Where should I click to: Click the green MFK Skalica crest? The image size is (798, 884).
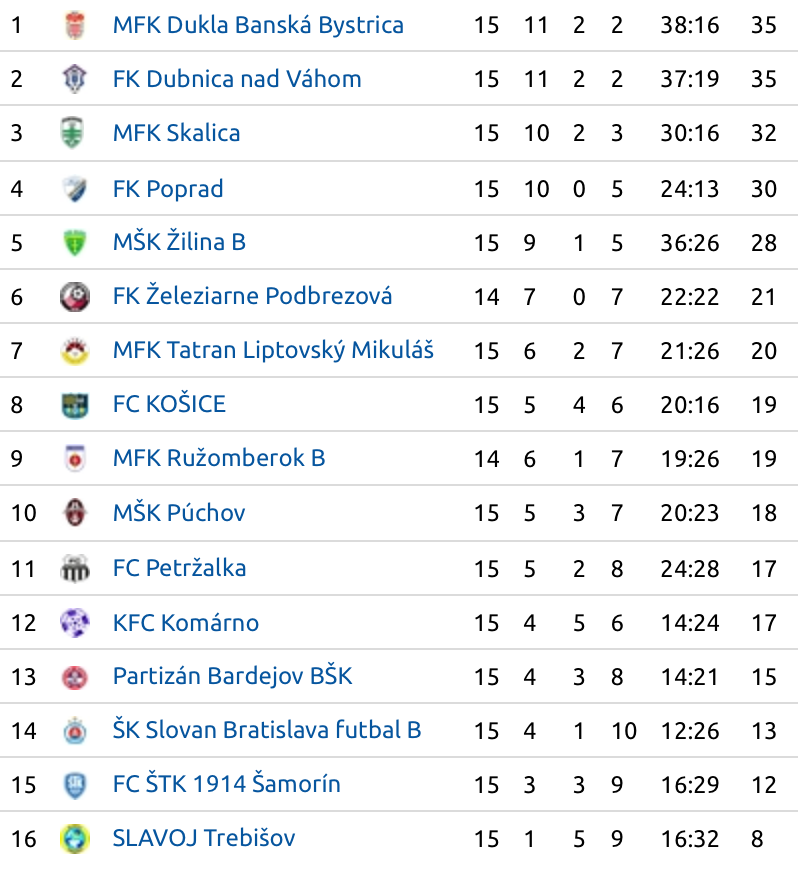tap(72, 132)
